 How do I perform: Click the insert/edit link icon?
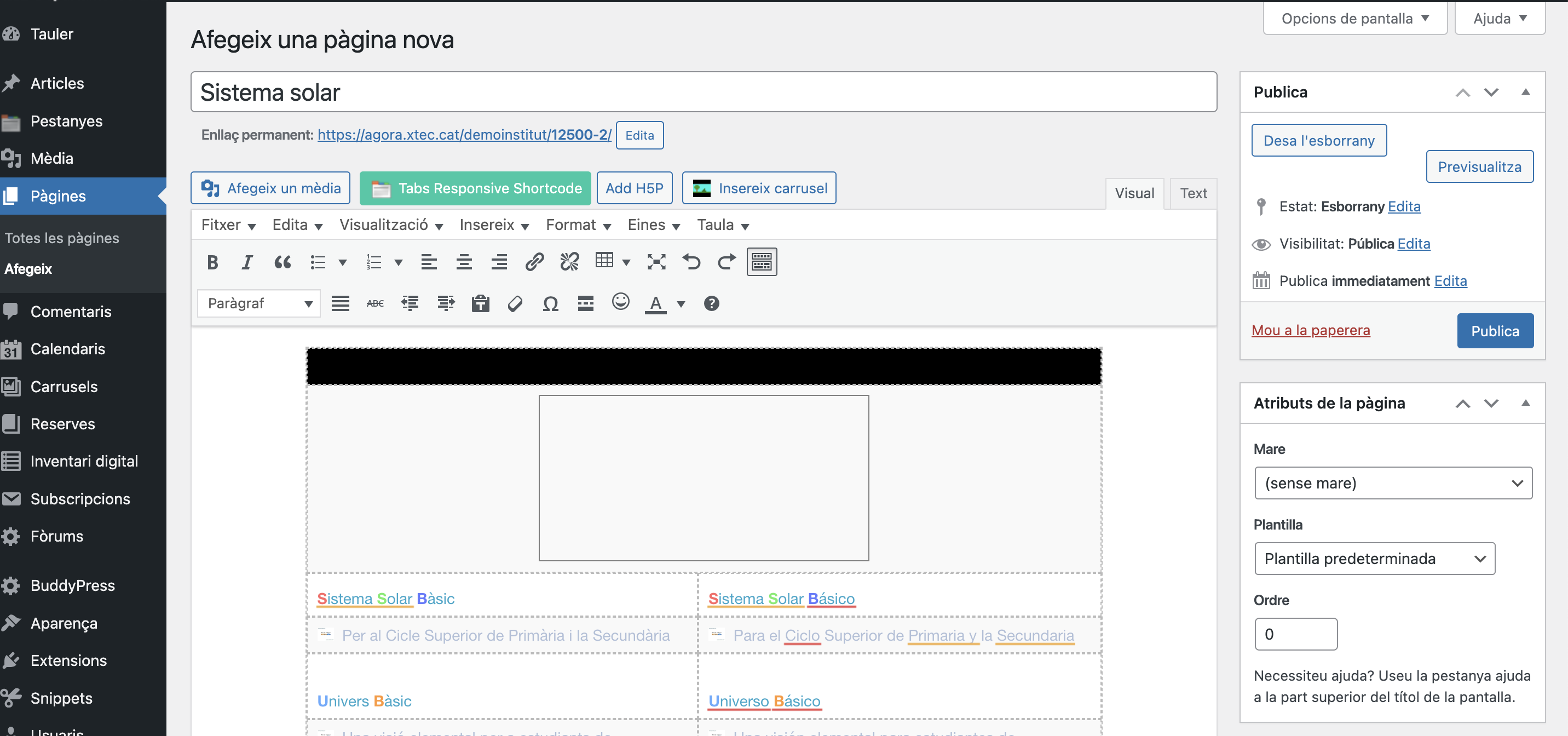pyautogui.click(x=534, y=262)
